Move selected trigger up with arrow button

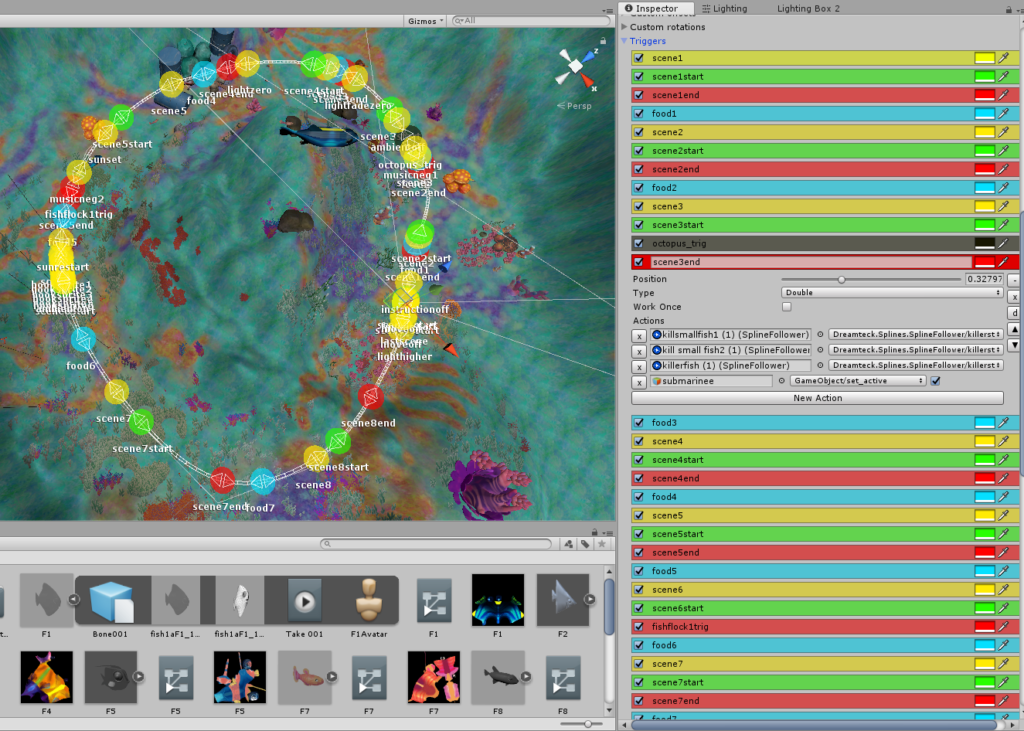[1014, 329]
